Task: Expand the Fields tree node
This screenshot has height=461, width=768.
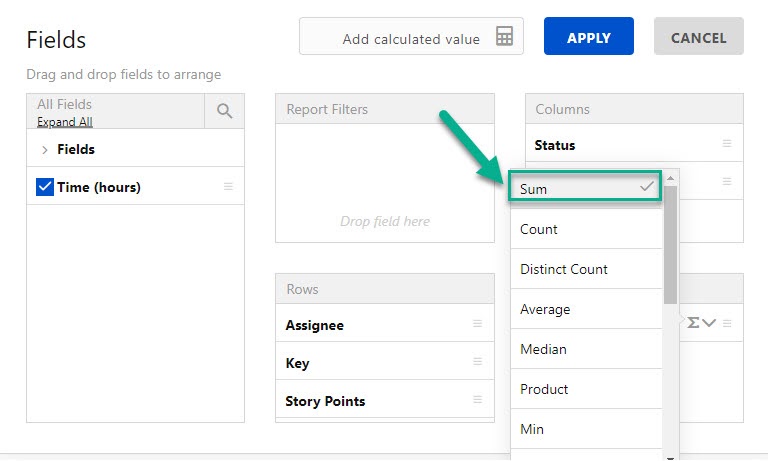Action: pyautogui.click(x=45, y=150)
